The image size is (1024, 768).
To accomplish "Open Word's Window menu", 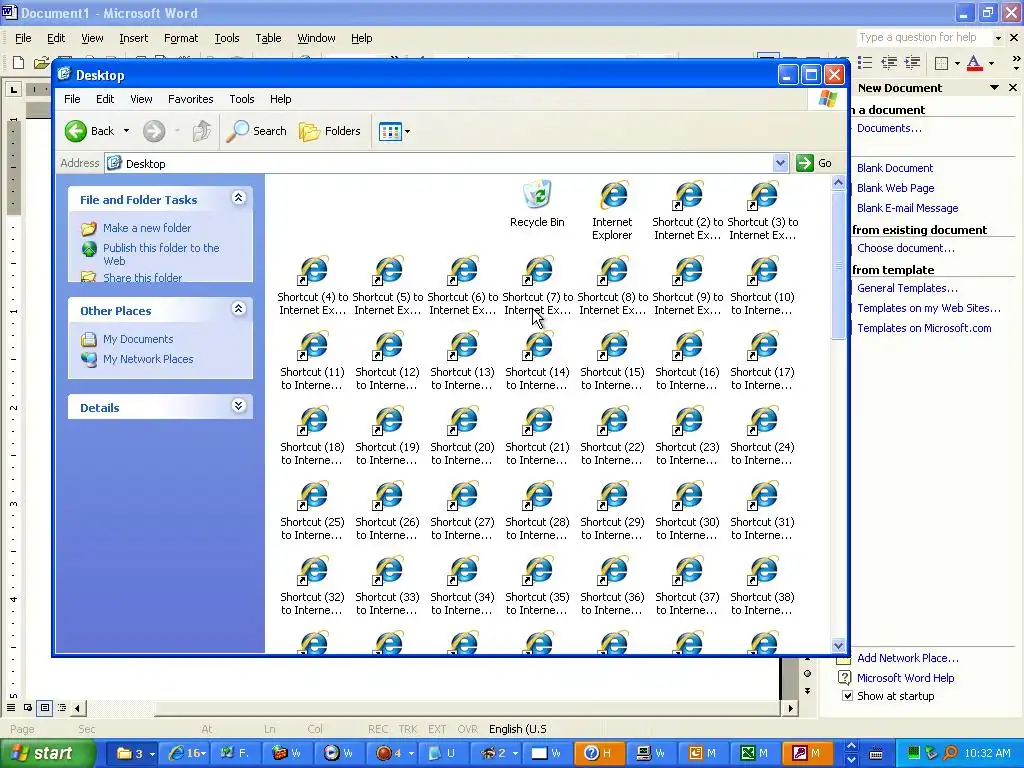I will (316, 39).
